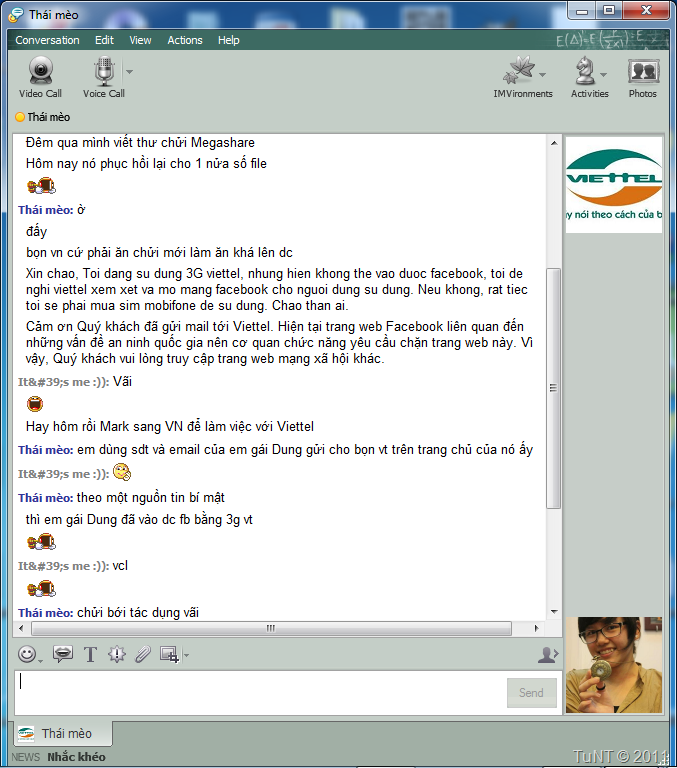Image resolution: width=677 pixels, height=768 pixels.
Task: Select the Thái mèo conversation tab
Action: [x=63, y=733]
